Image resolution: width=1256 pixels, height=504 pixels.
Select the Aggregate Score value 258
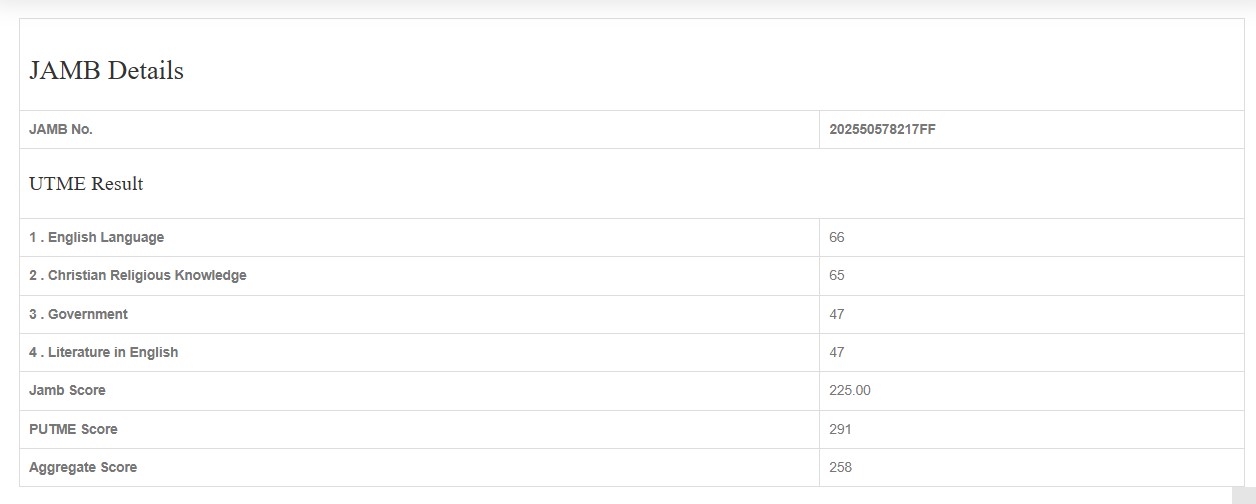[x=840, y=467]
